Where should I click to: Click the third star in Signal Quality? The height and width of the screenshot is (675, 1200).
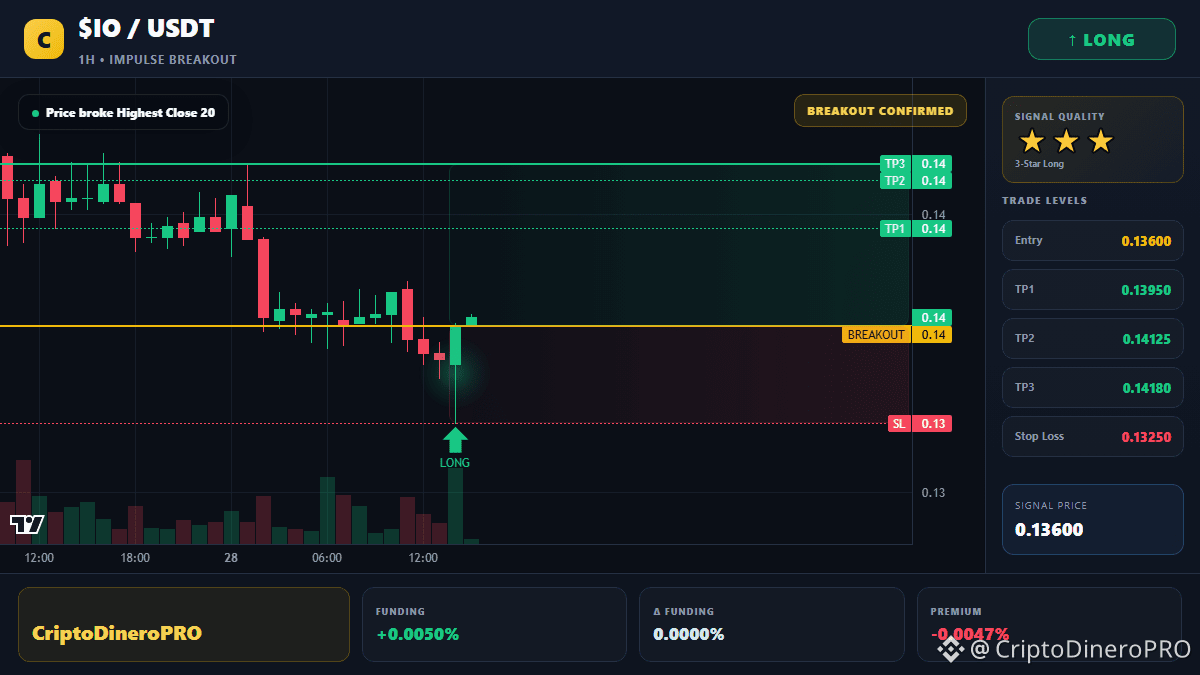coord(1100,141)
